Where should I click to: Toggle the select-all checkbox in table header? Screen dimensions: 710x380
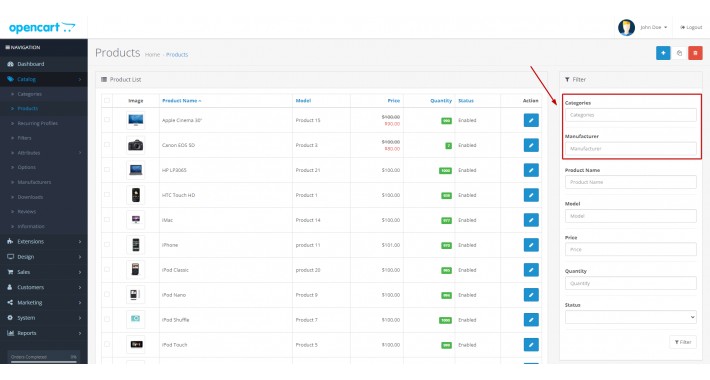(x=107, y=101)
